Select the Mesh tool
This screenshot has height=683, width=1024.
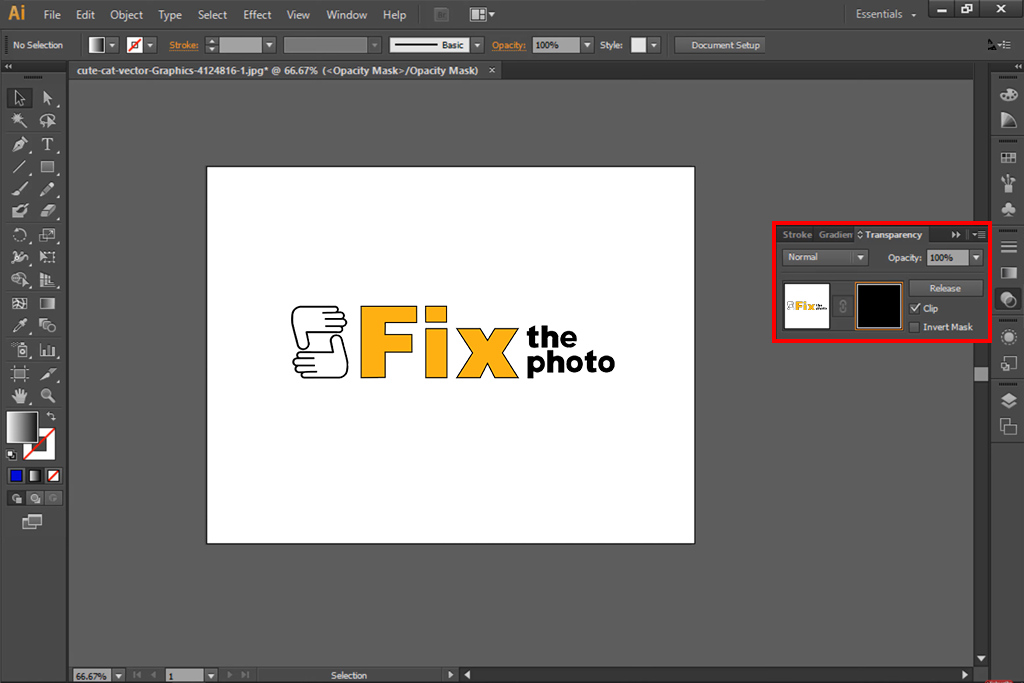19,303
